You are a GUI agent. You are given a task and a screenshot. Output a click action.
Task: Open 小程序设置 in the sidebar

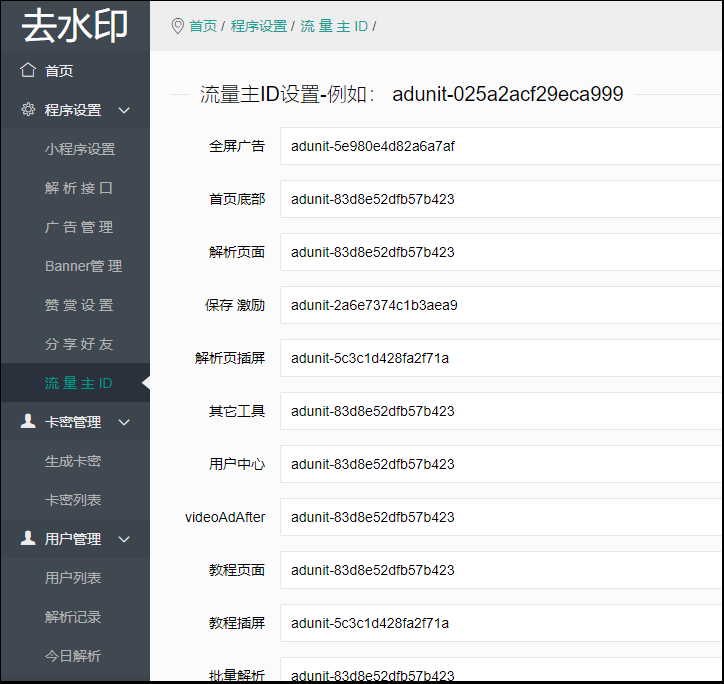coord(80,149)
